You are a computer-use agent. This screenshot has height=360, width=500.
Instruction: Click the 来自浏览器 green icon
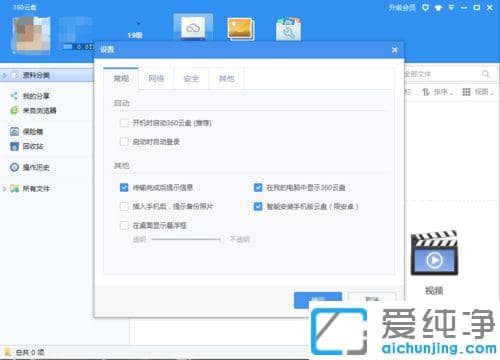coord(14,110)
